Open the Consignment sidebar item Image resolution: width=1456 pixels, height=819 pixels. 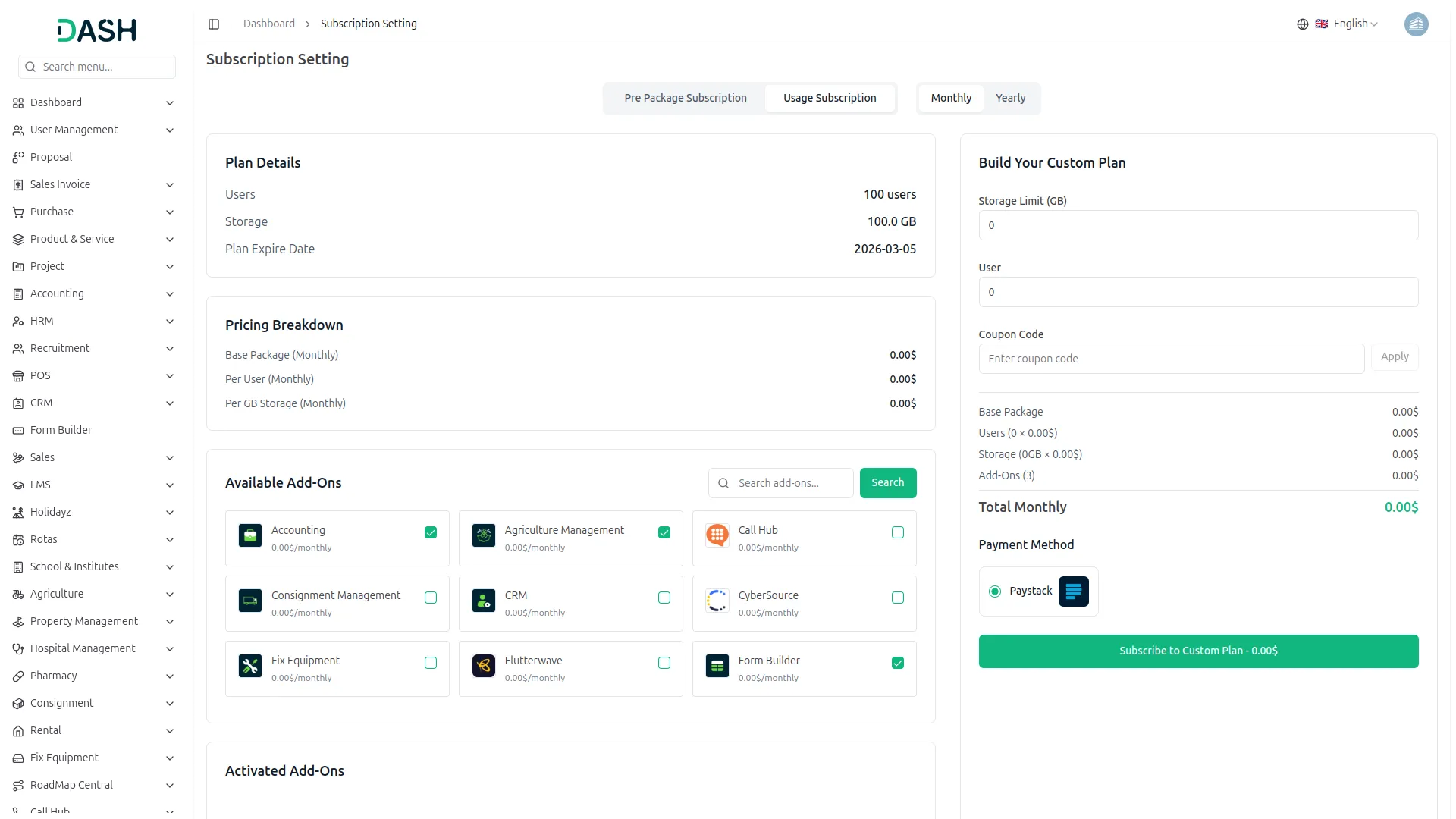(94, 704)
